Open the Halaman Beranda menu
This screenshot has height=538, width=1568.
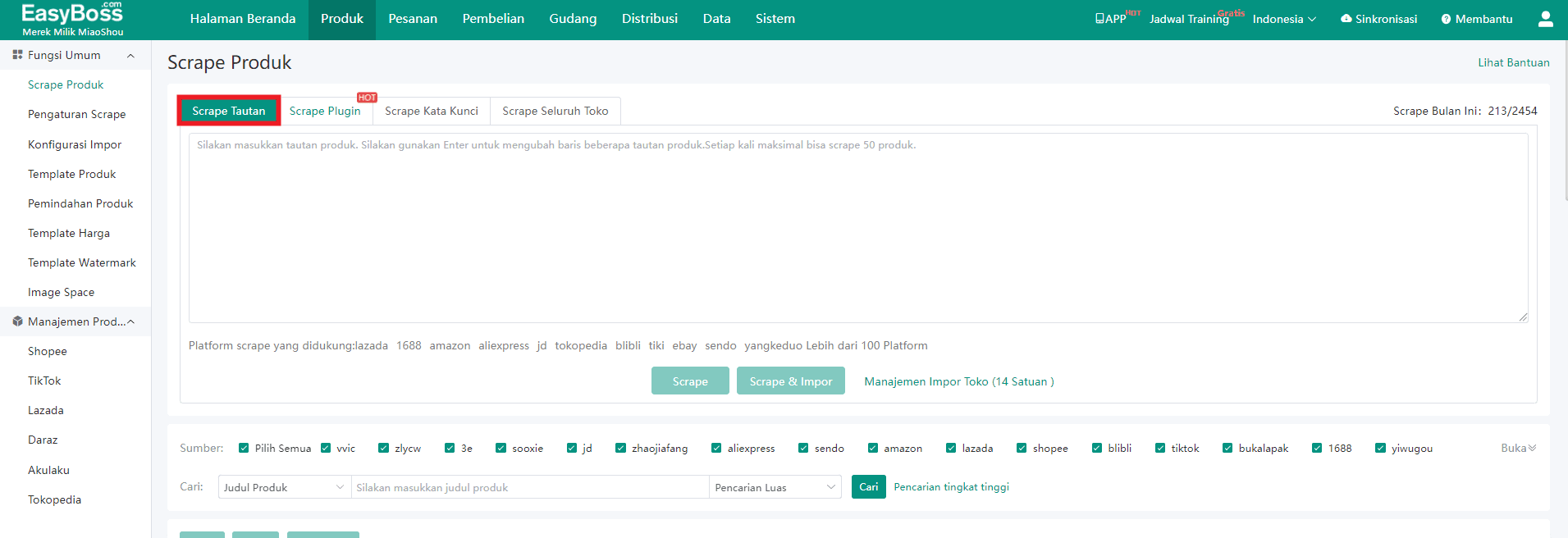point(243,19)
